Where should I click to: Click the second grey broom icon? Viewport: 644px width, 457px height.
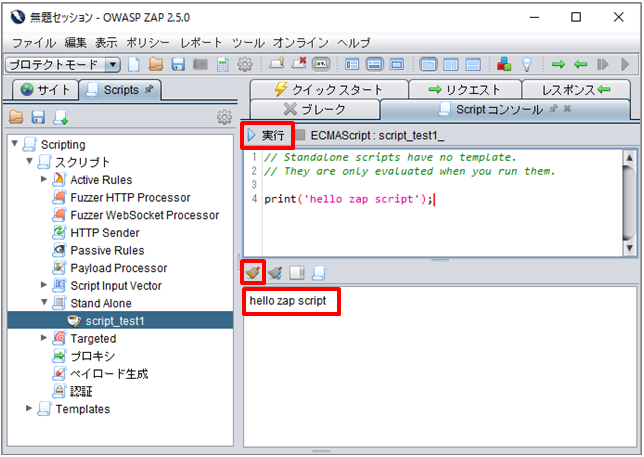(x=275, y=272)
